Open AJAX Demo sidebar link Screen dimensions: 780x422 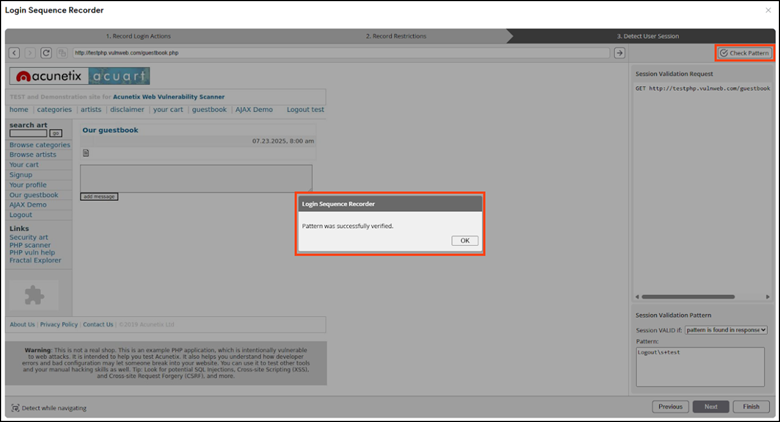(x=28, y=205)
